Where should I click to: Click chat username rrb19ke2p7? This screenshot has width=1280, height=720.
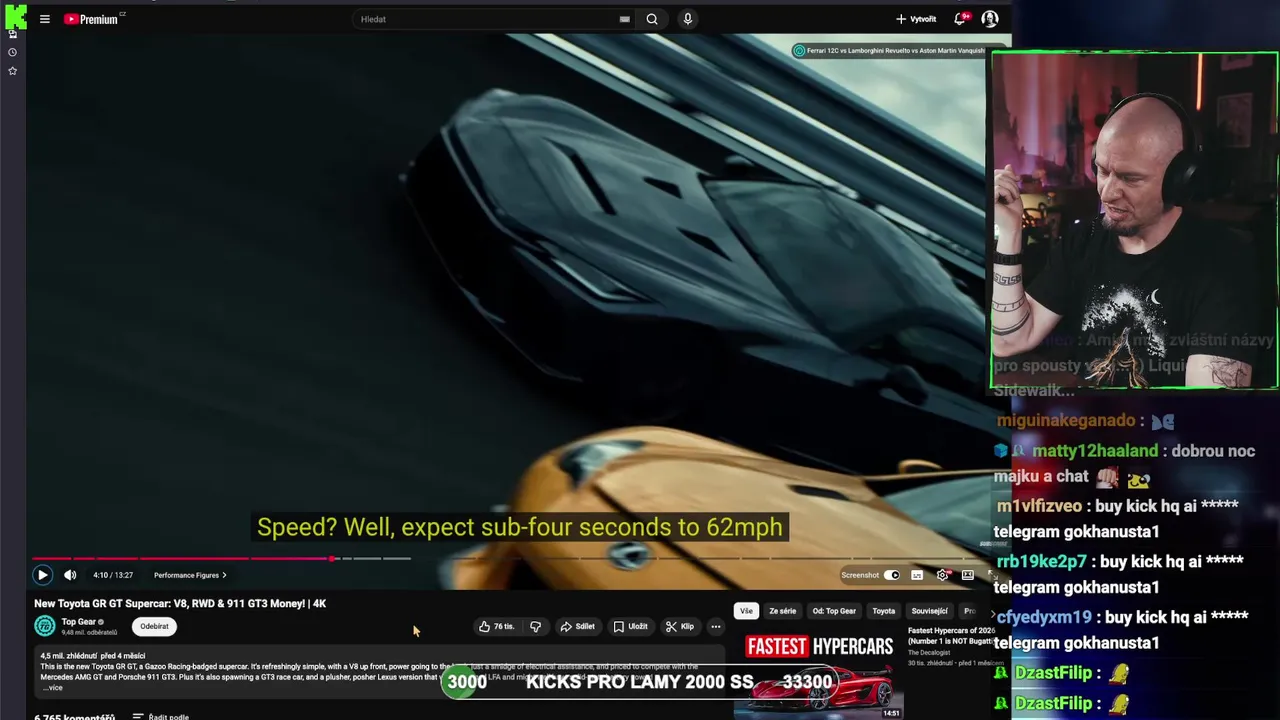click(x=1042, y=562)
